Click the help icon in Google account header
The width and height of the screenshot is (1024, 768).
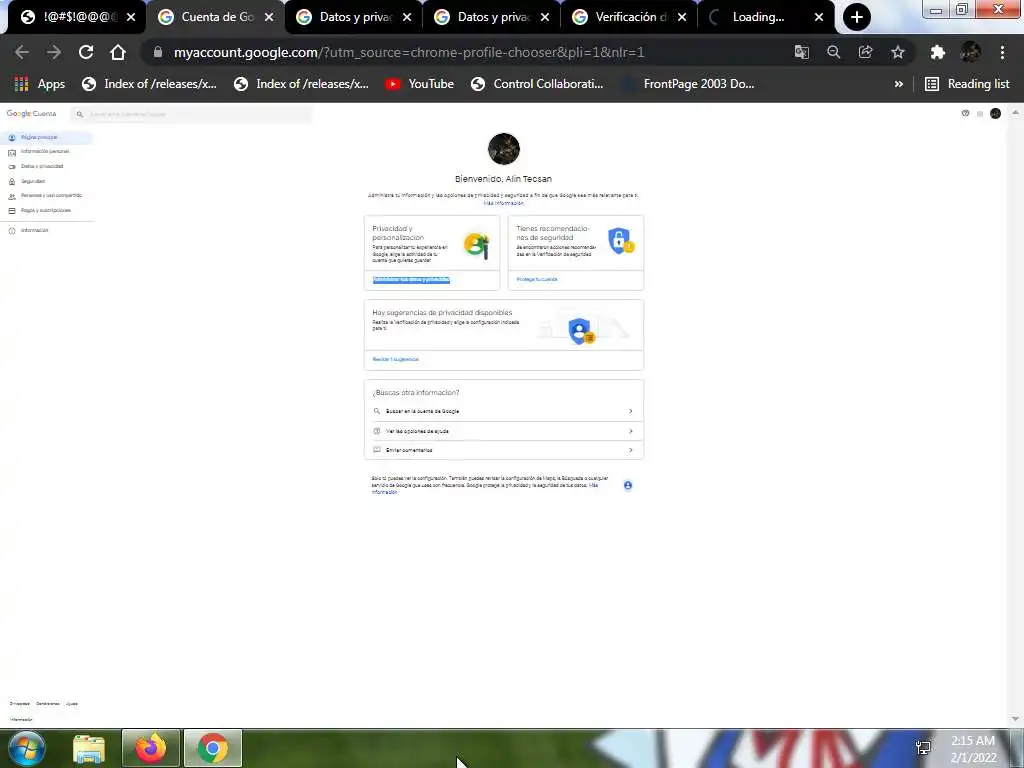(x=965, y=114)
